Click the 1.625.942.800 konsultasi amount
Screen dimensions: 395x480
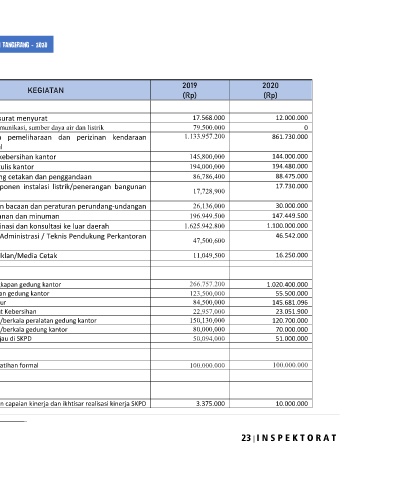(204, 226)
